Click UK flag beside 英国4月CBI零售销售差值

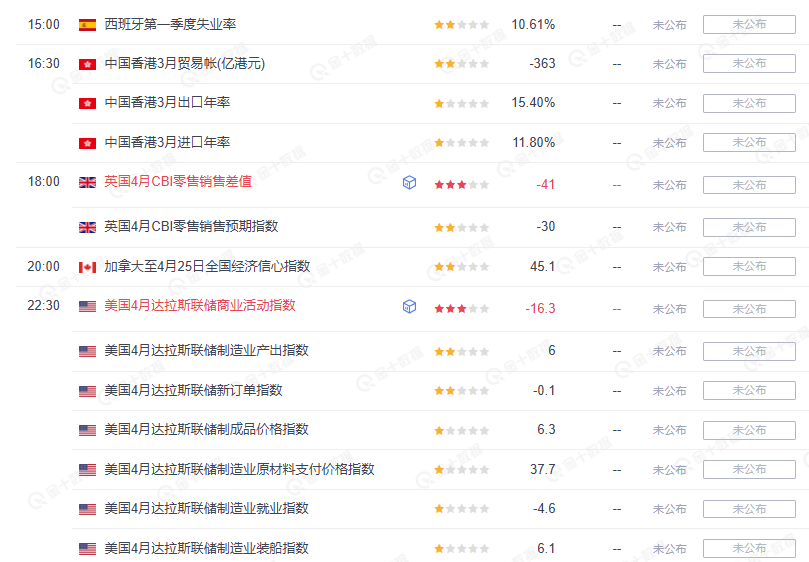87,182
